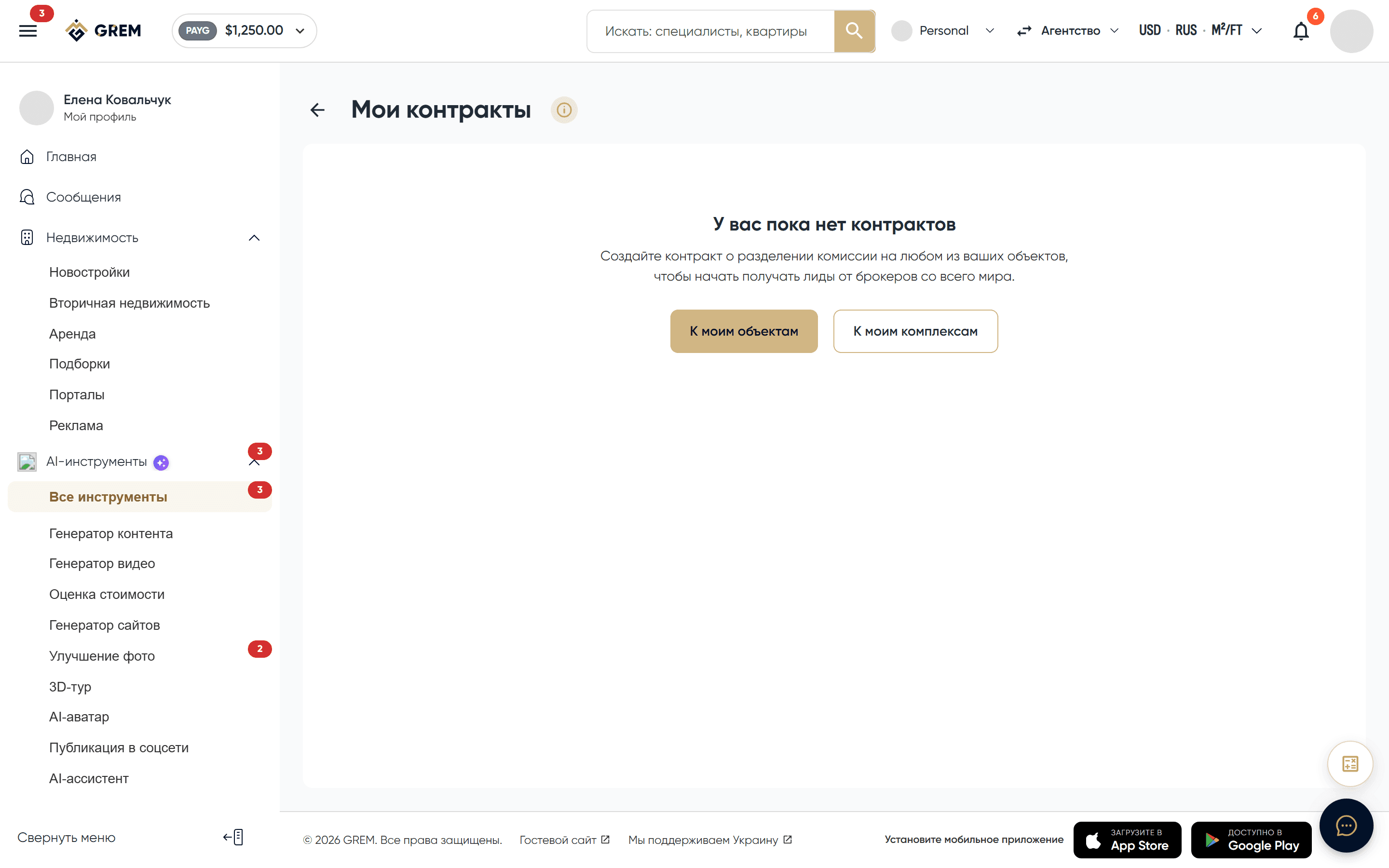Click the Главная home icon
This screenshot has width=1389, height=868.
(27, 157)
